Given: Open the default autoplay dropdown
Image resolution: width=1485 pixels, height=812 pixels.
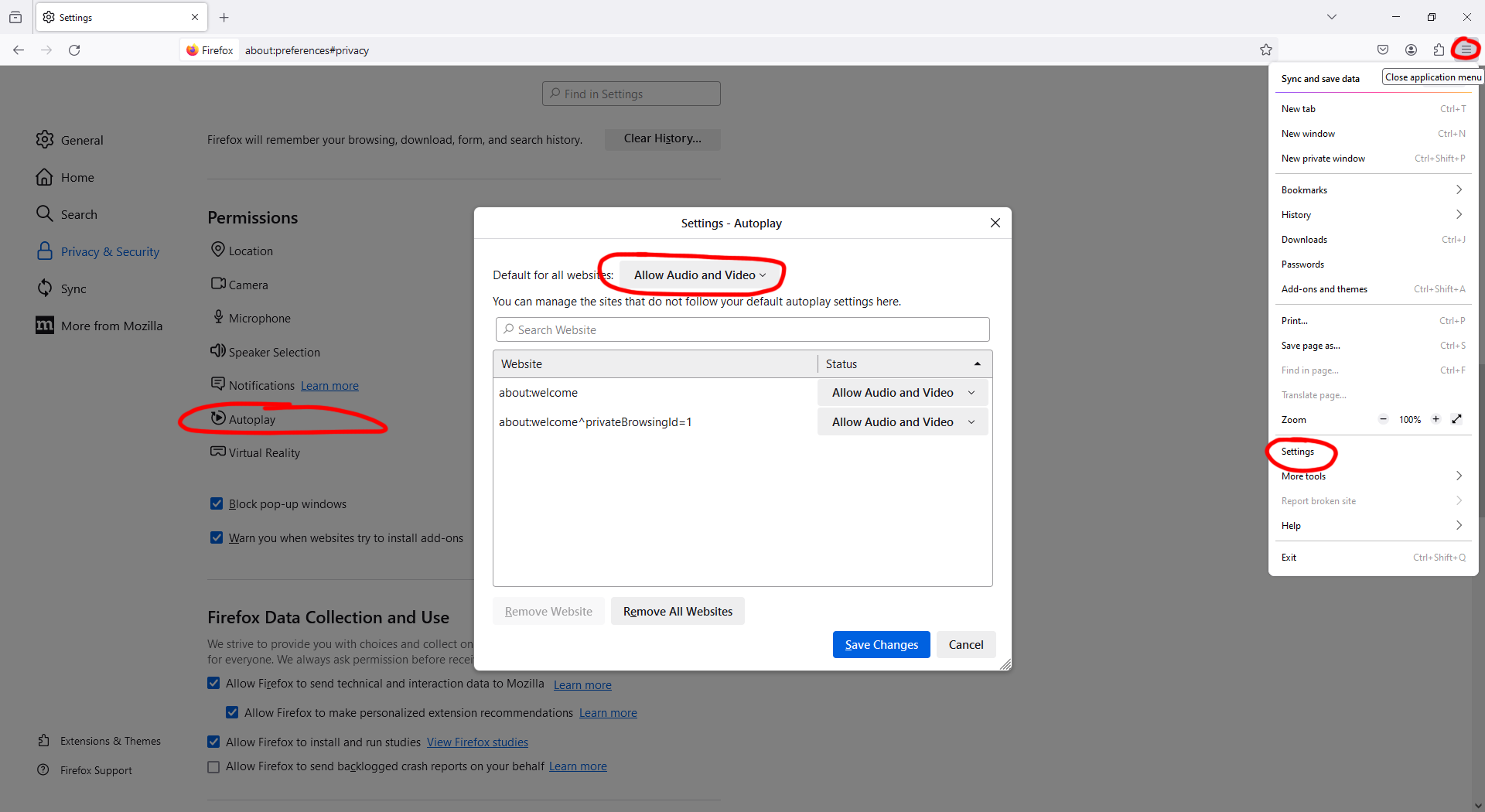Looking at the screenshot, I should [699, 275].
